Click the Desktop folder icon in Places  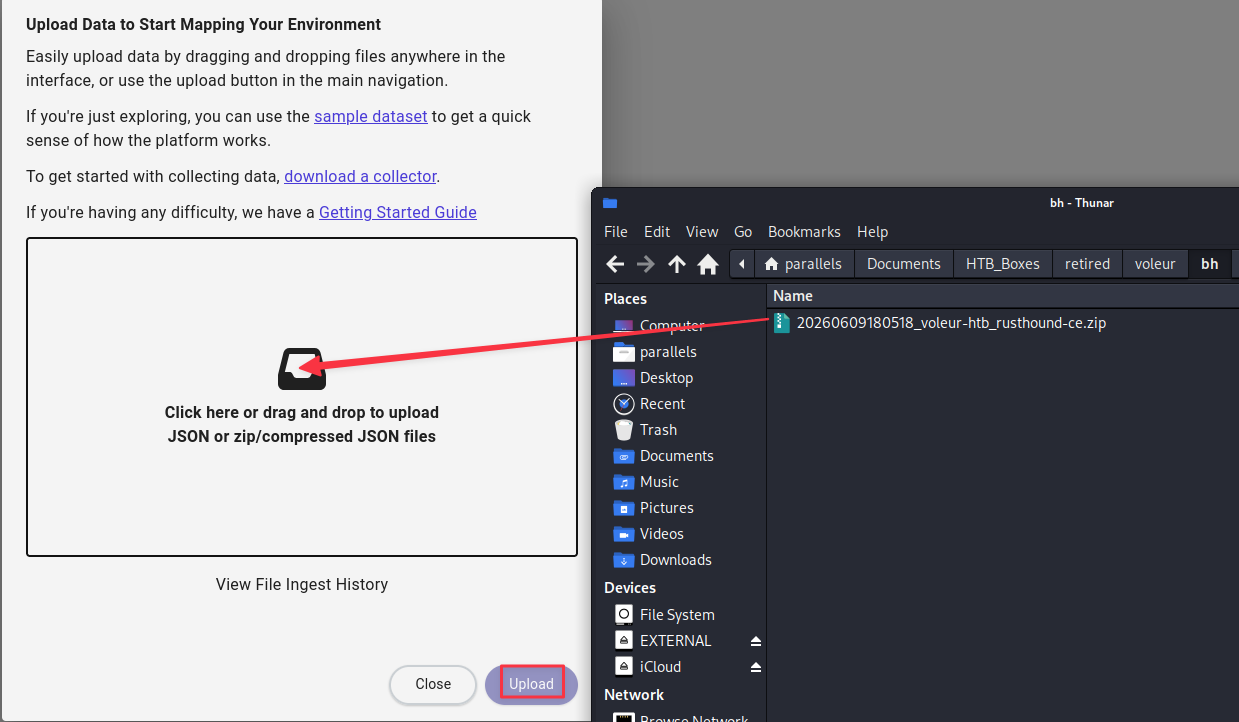tap(623, 378)
